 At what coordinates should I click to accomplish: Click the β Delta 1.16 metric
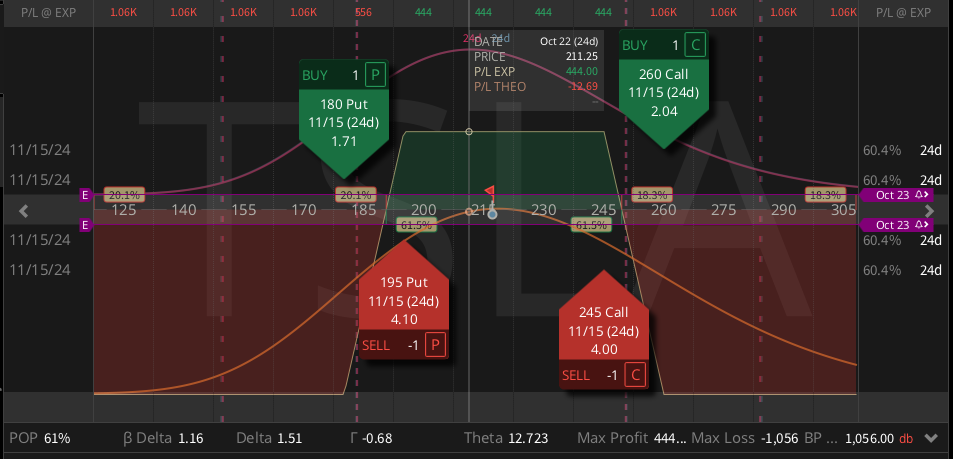pos(163,438)
